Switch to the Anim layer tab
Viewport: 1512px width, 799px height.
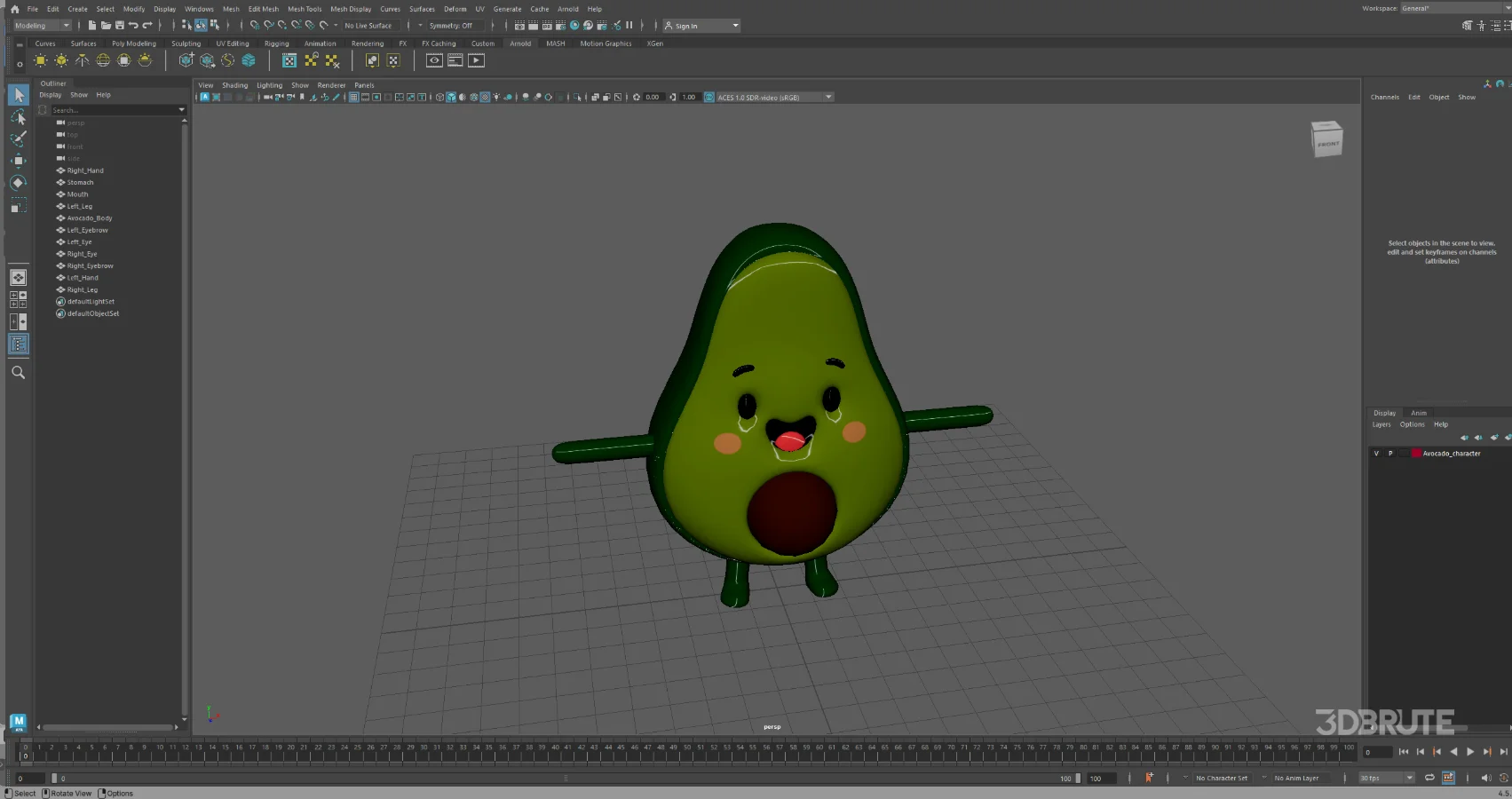tap(1419, 413)
